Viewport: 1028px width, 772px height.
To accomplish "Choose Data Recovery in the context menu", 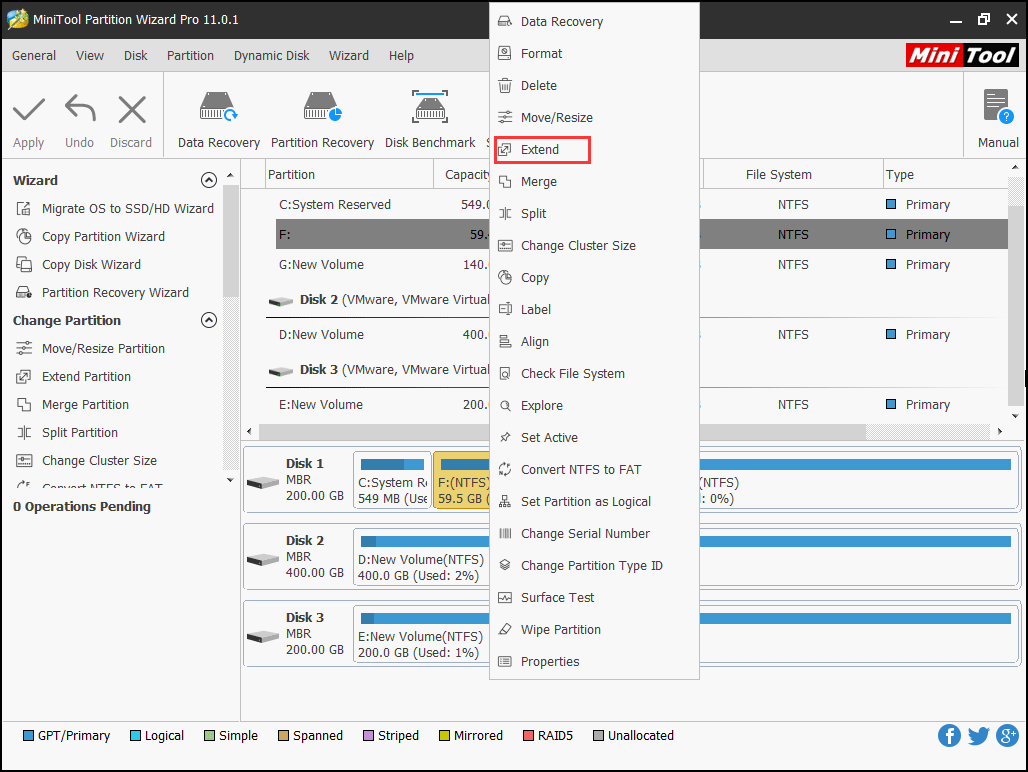I will [594, 22].
